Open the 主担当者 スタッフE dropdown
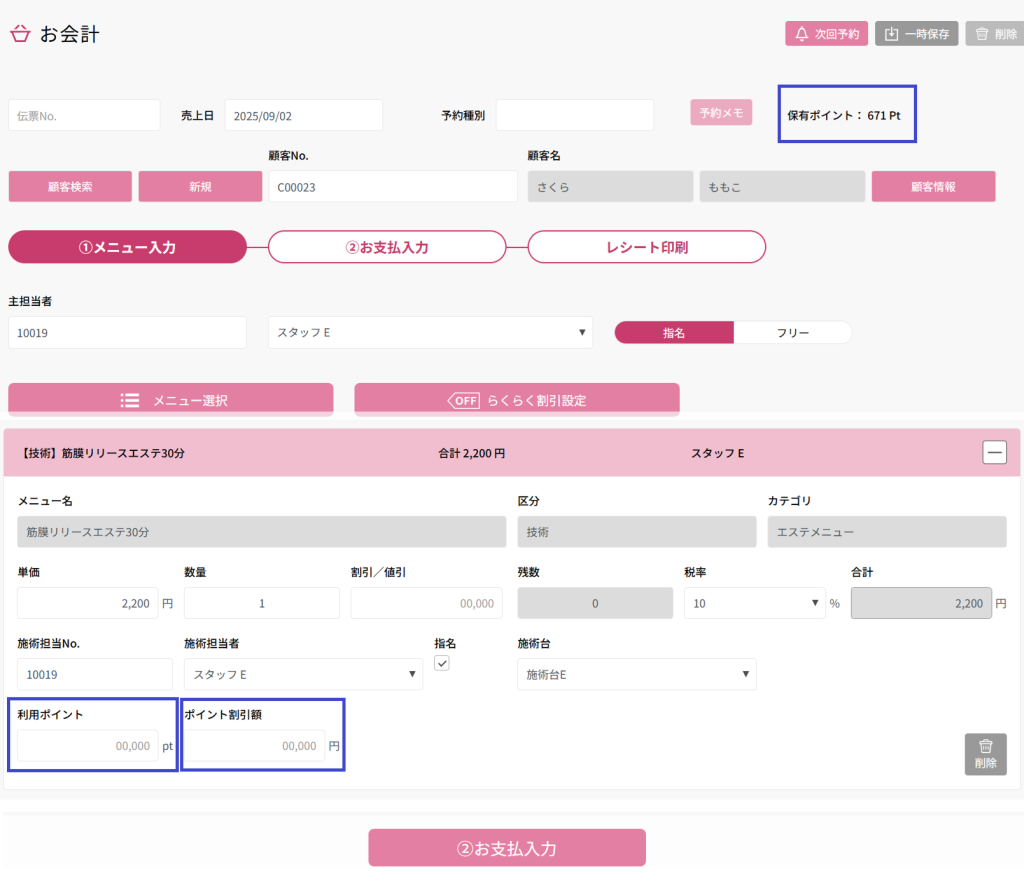1024x881 pixels. click(430, 333)
